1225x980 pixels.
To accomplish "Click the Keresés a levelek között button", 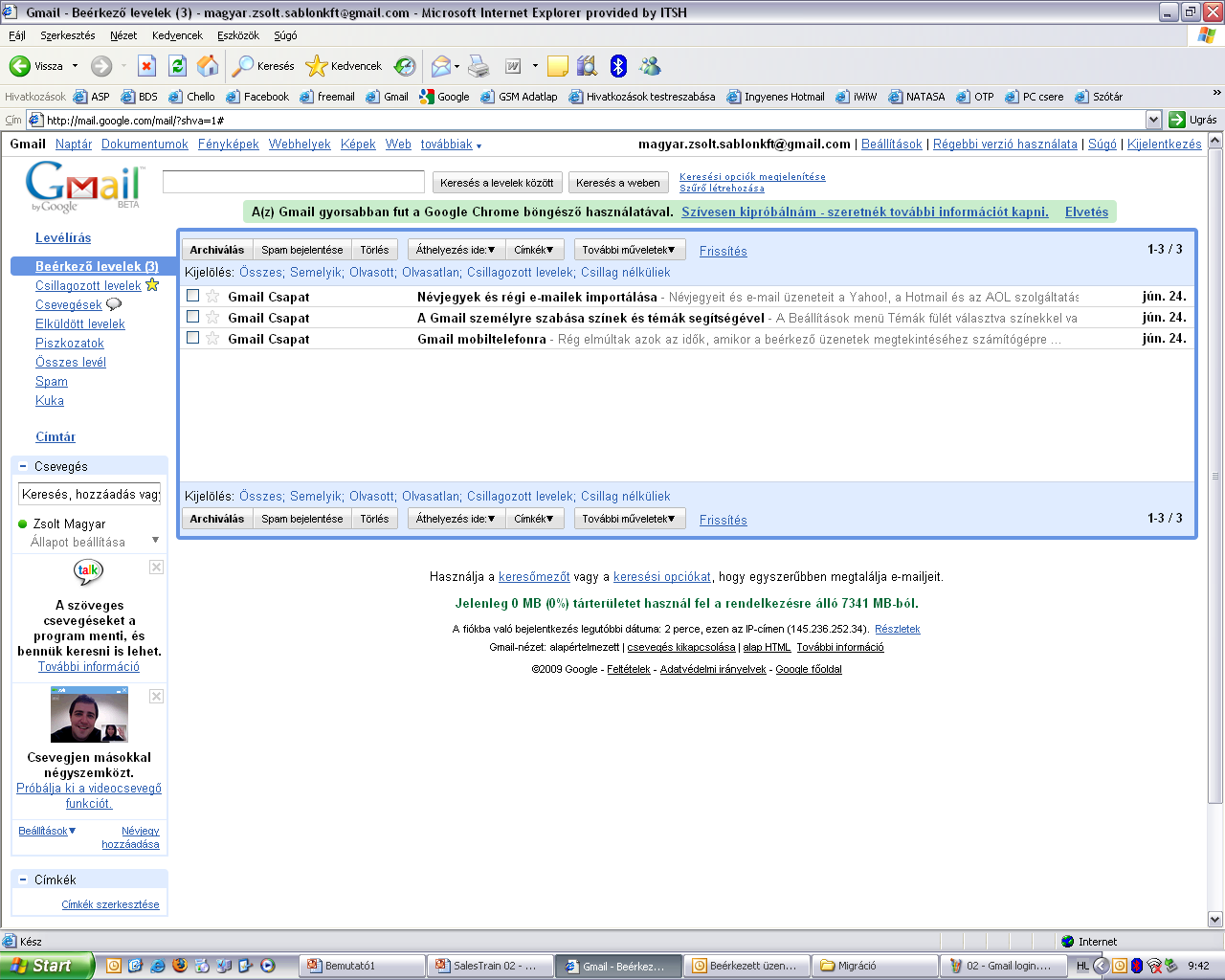I will tap(497, 183).
